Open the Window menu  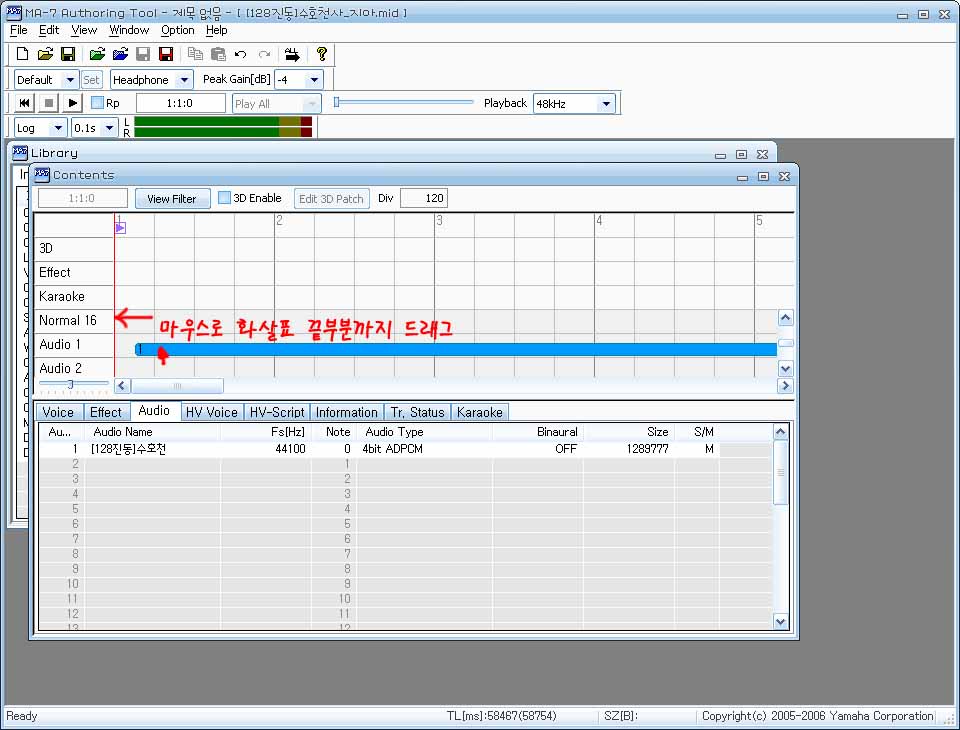point(129,30)
